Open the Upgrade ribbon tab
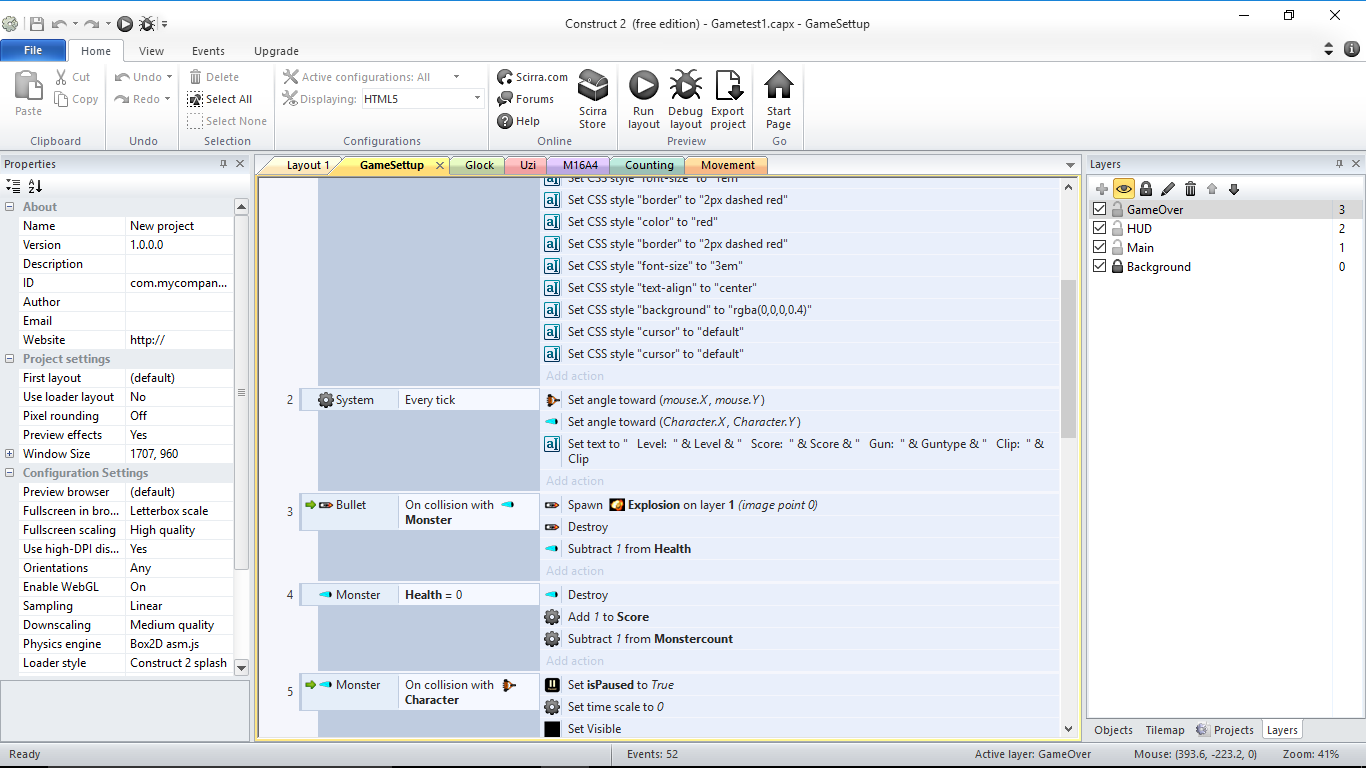This screenshot has height=768, width=1366. pos(276,51)
